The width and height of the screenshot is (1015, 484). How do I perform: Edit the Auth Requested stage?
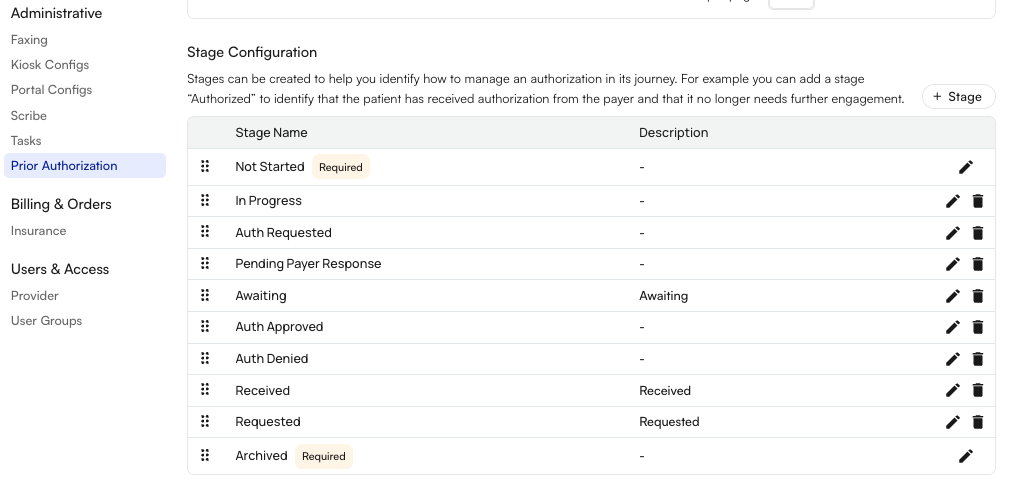click(952, 233)
